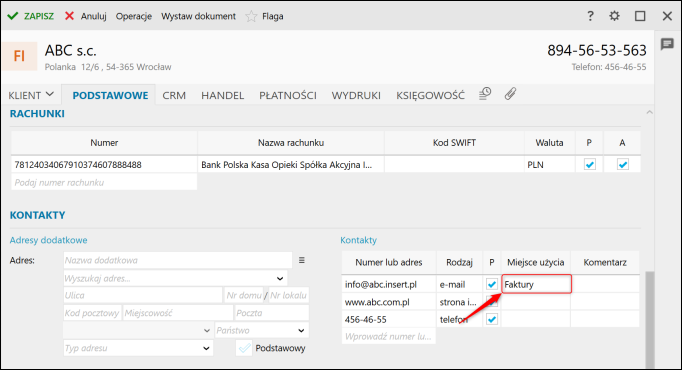Click the address list menu icon
This screenshot has width=682, height=370.
pyautogui.click(x=301, y=260)
